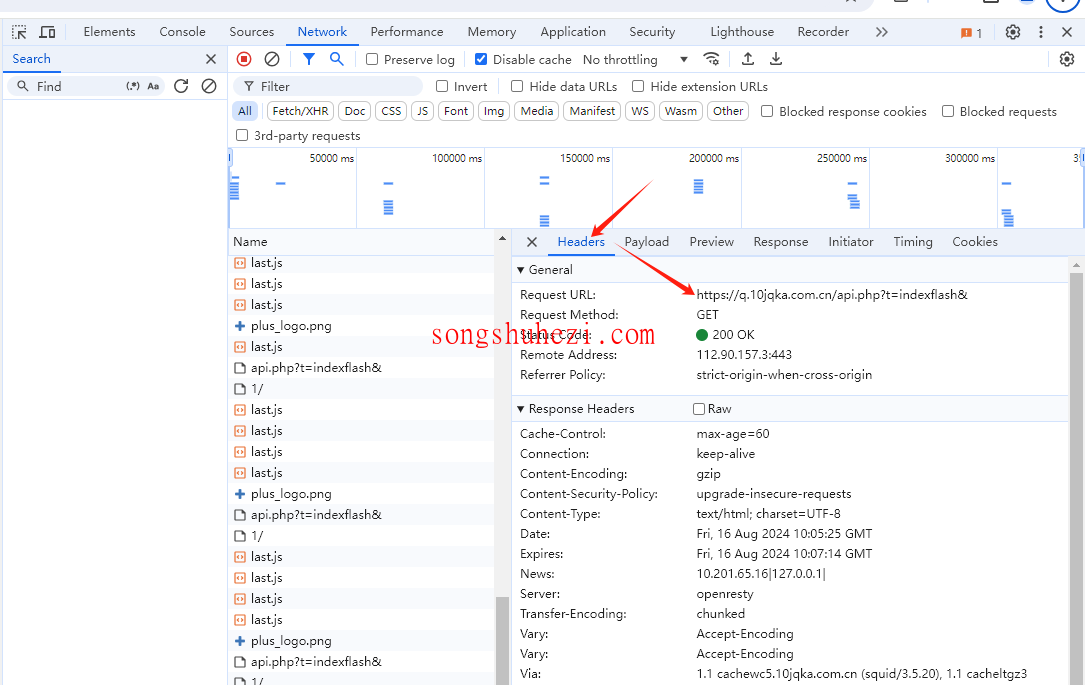Close the request details pane

click(x=531, y=241)
